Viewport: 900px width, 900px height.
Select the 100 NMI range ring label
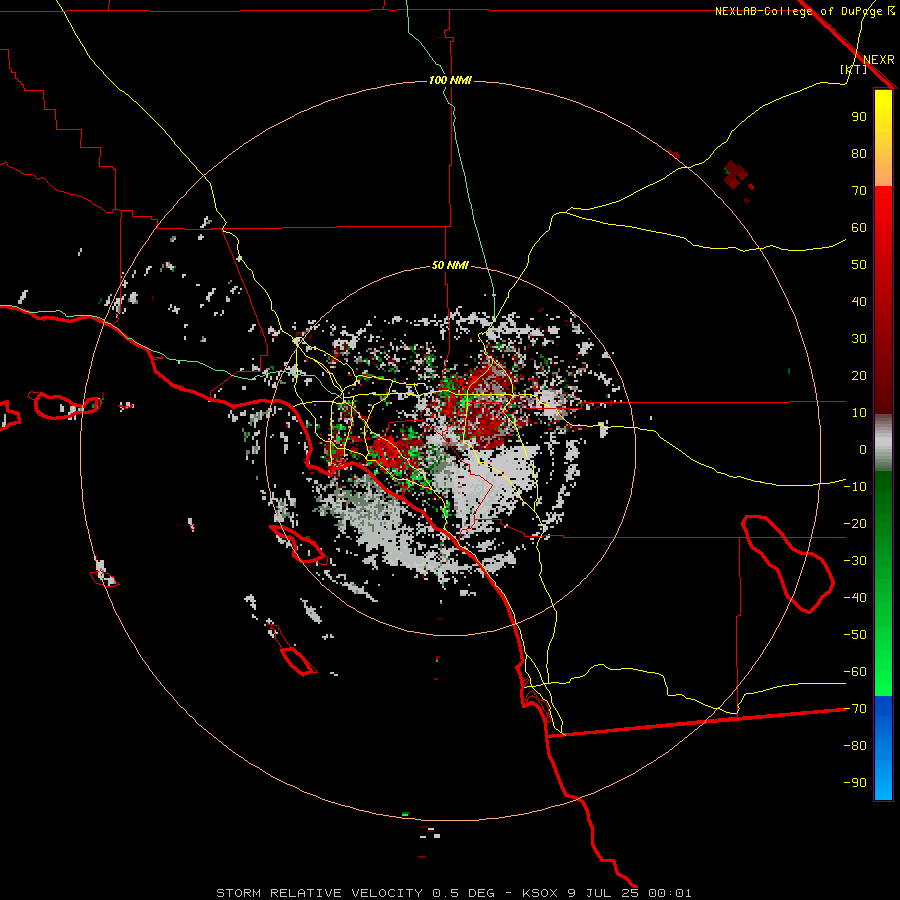450,80
